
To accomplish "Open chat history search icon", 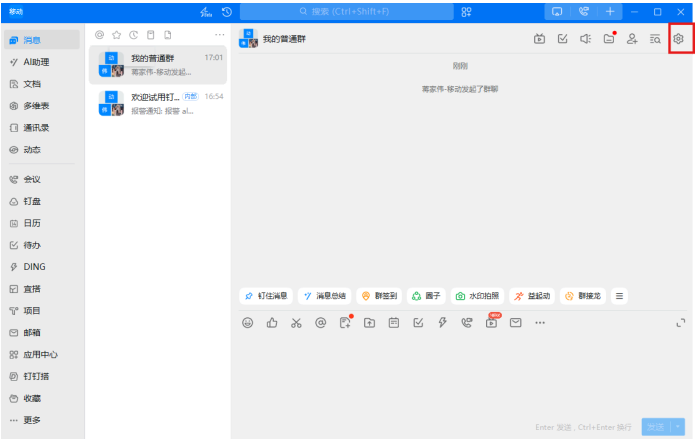I will coord(655,39).
